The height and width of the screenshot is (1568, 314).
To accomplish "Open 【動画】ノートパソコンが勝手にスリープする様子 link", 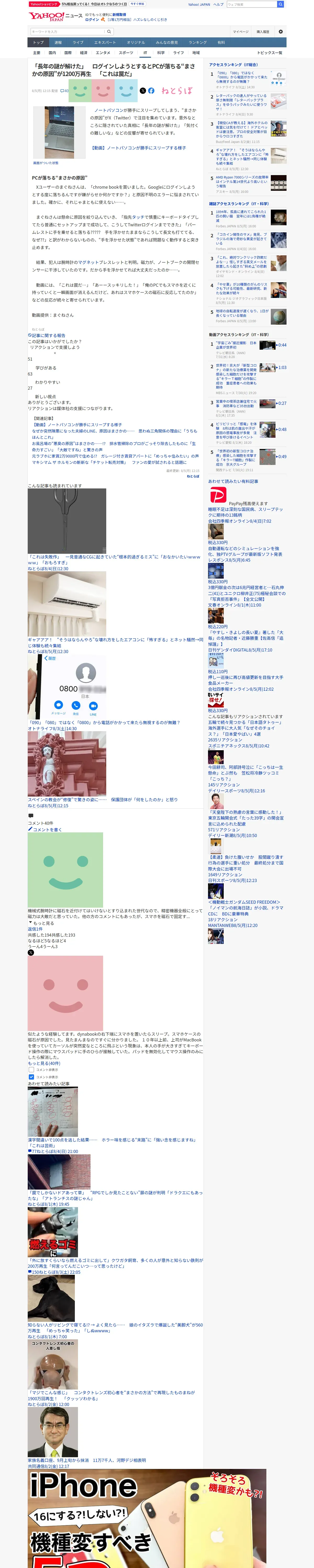I will click(x=138, y=148).
